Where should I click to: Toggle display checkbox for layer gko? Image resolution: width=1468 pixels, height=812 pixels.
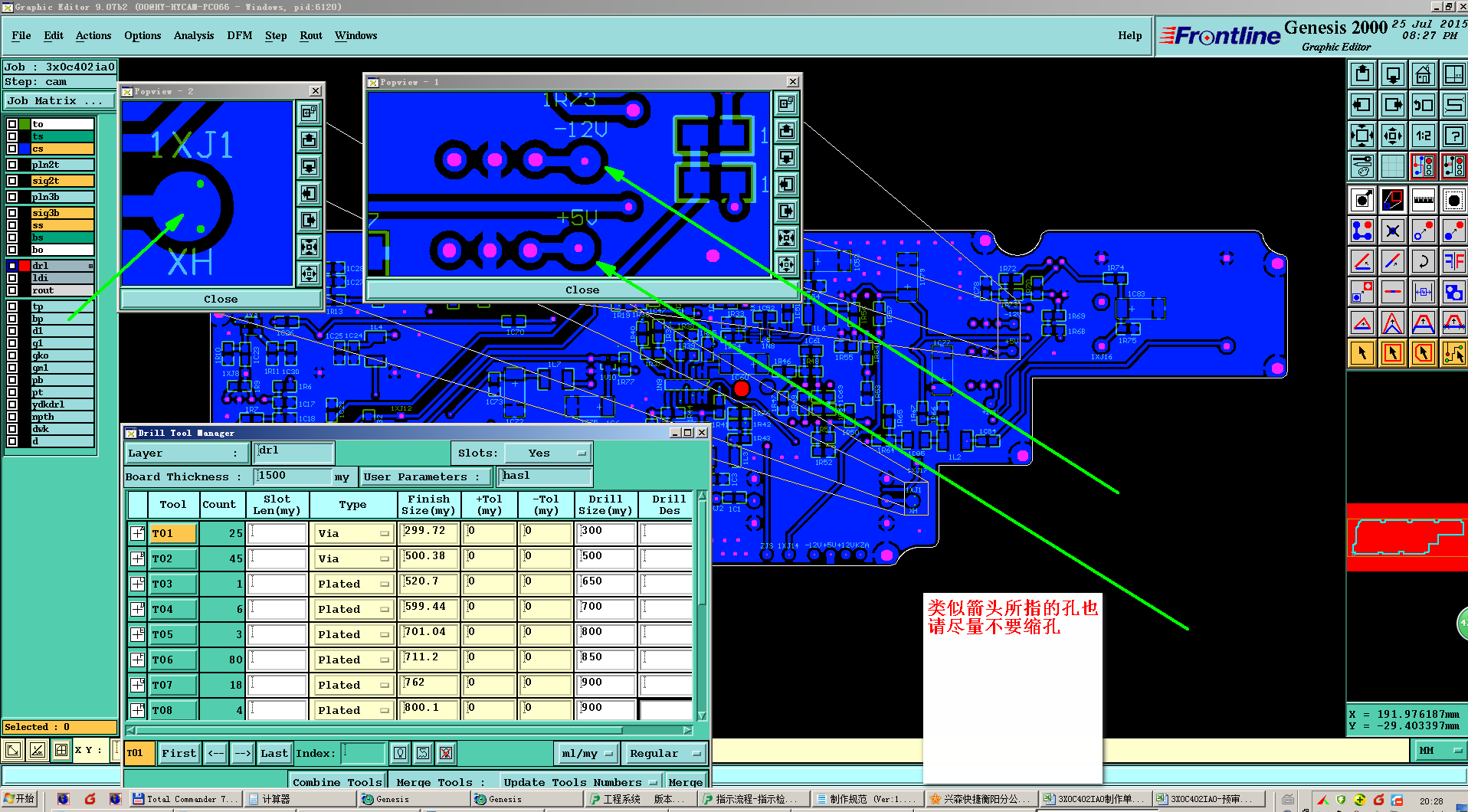point(12,355)
